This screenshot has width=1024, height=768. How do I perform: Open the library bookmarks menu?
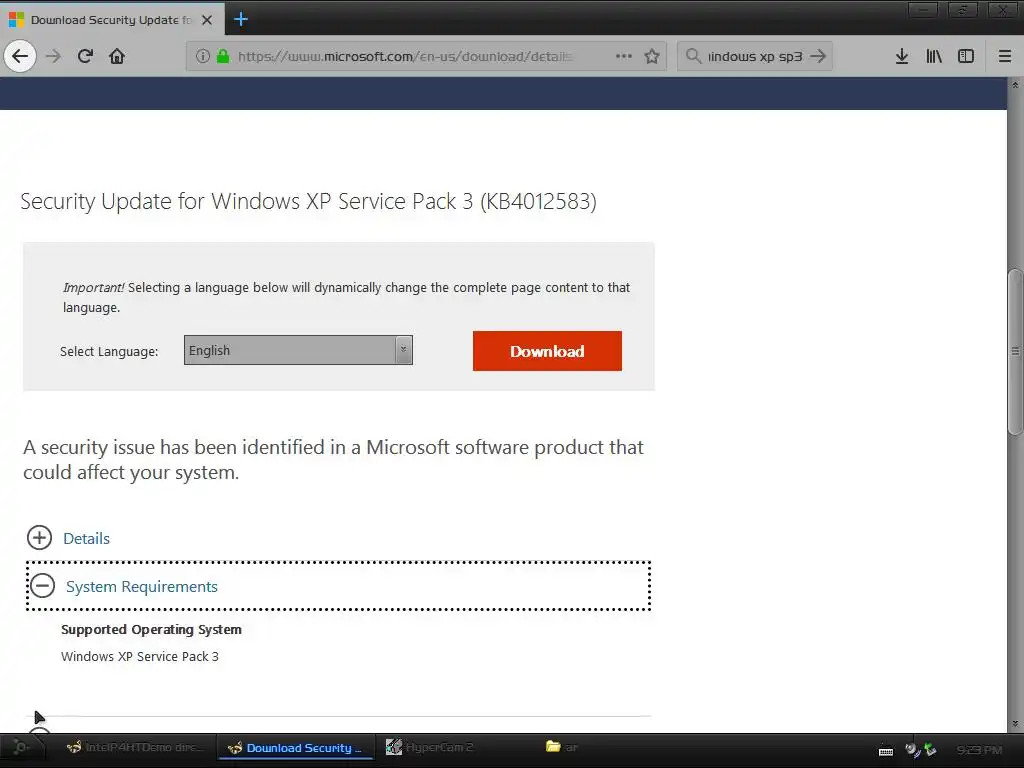point(934,56)
